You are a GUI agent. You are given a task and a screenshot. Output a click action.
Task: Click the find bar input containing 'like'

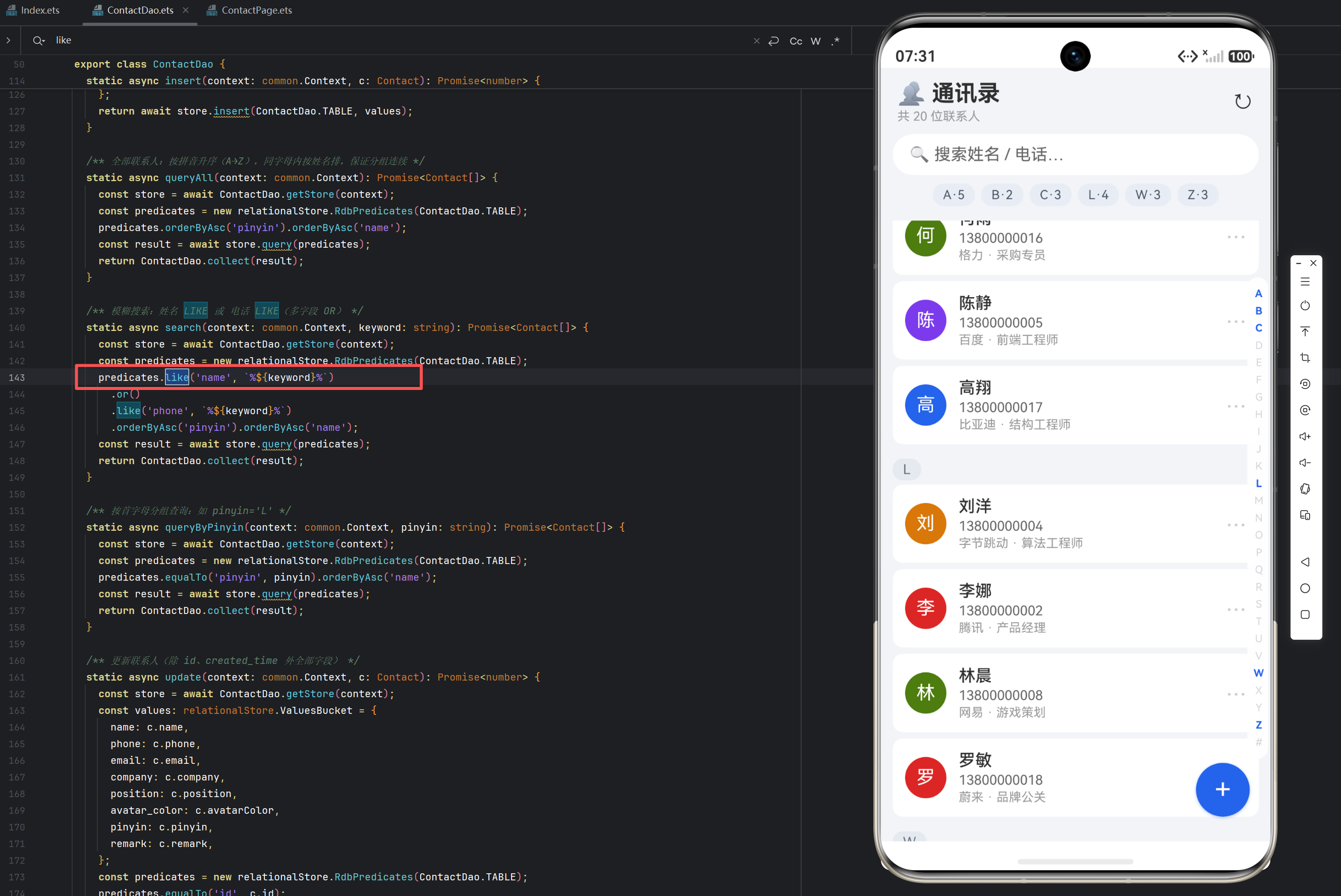[x=400, y=40]
